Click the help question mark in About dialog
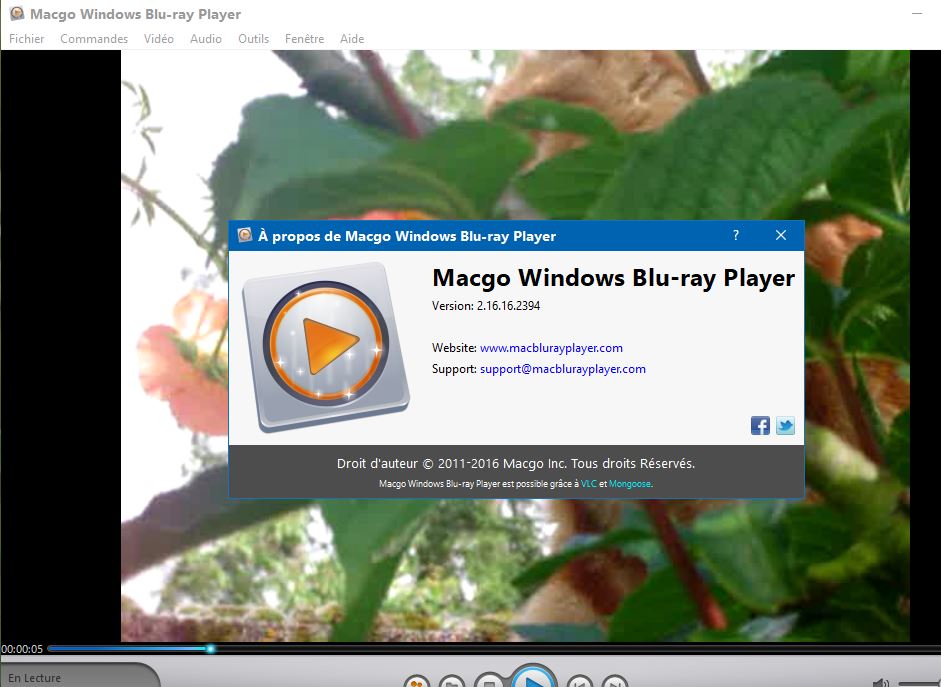 tap(735, 235)
